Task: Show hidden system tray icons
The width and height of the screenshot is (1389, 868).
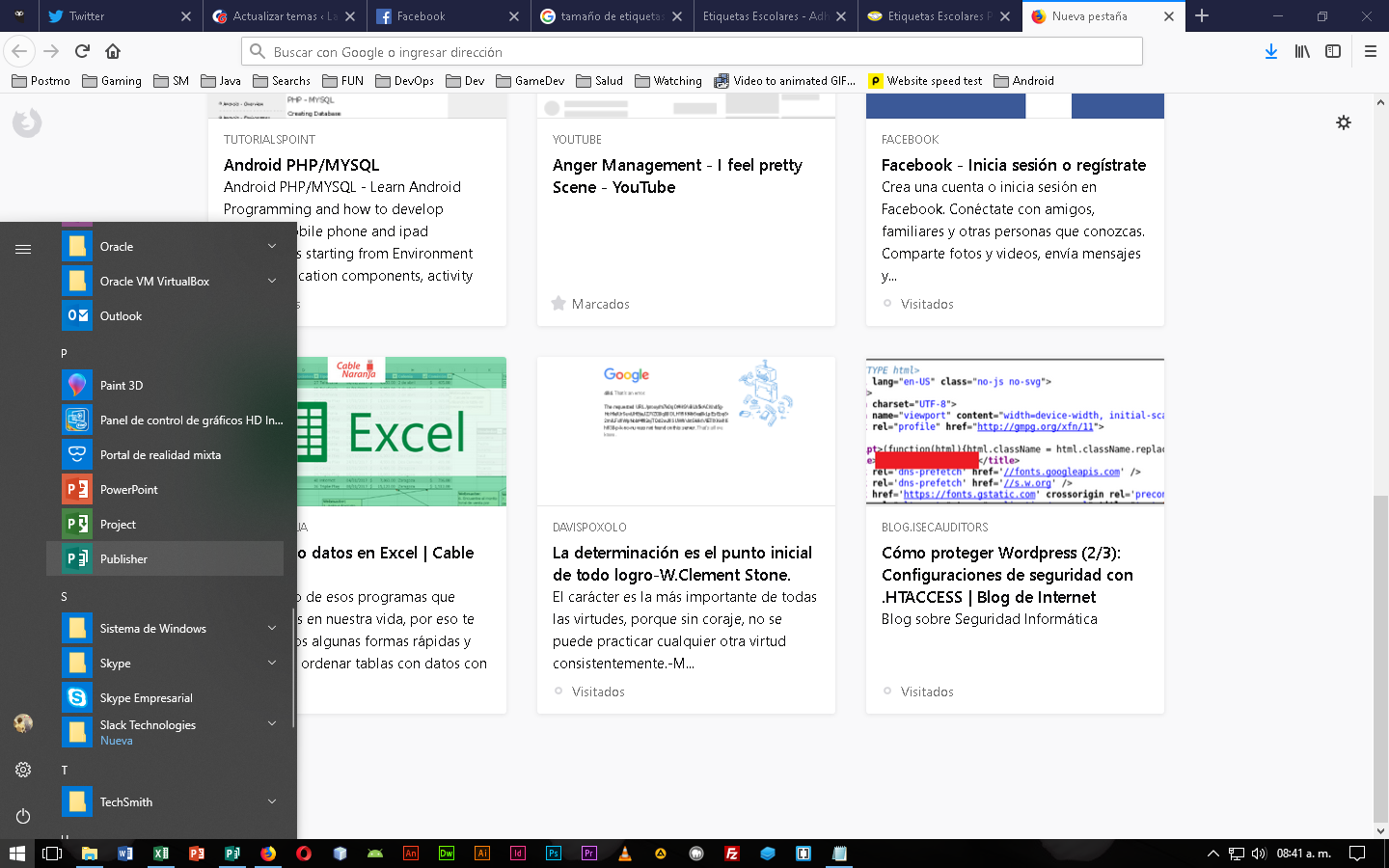Action: (1213, 854)
